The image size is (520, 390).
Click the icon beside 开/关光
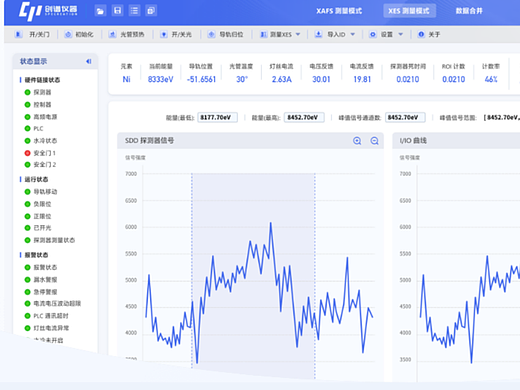[x=164, y=34]
